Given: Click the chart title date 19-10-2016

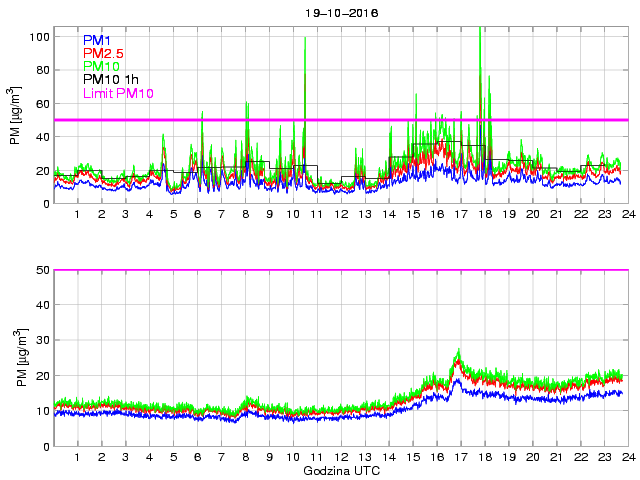Looking at the screenshot, I should point(341,13).
